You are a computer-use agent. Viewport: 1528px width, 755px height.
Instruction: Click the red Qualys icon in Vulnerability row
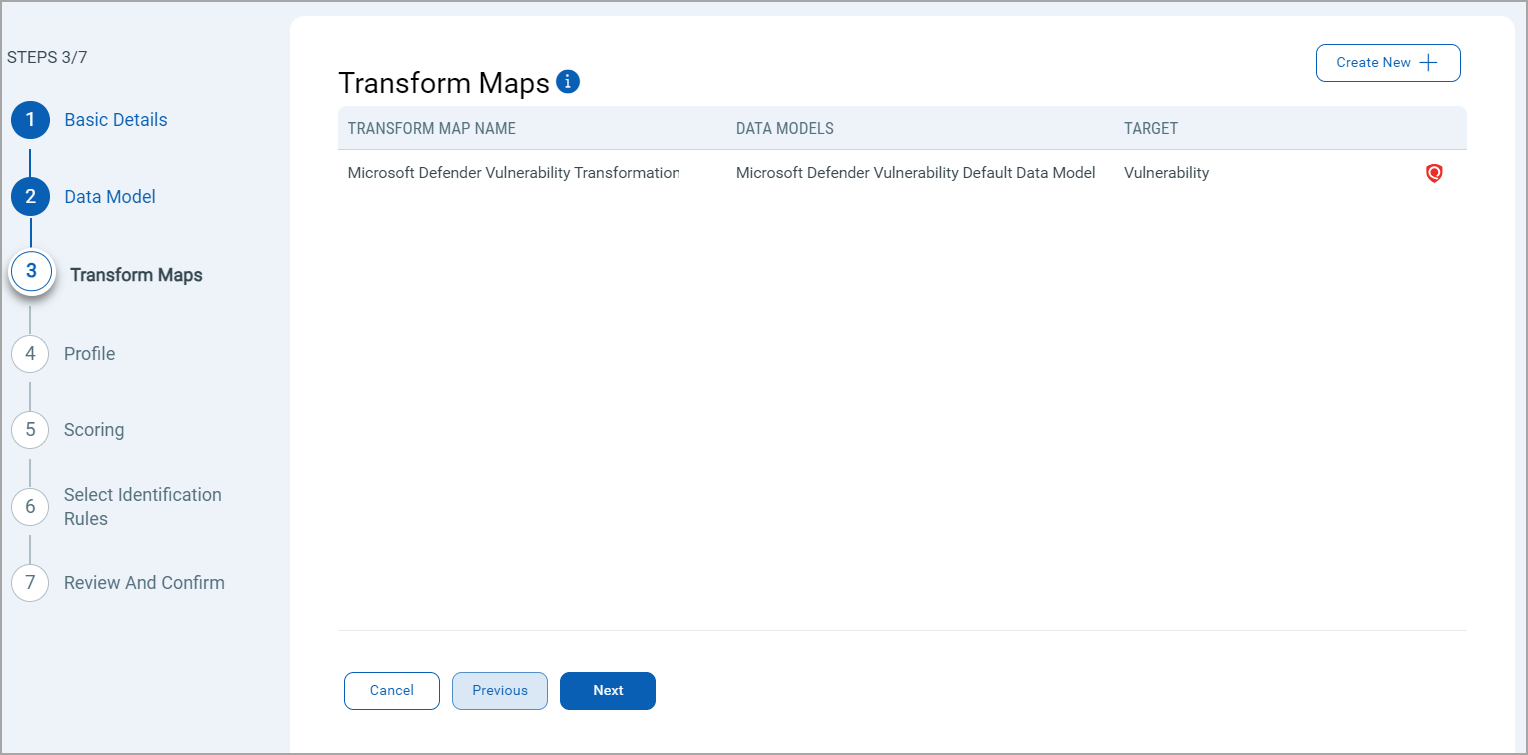1434,174
